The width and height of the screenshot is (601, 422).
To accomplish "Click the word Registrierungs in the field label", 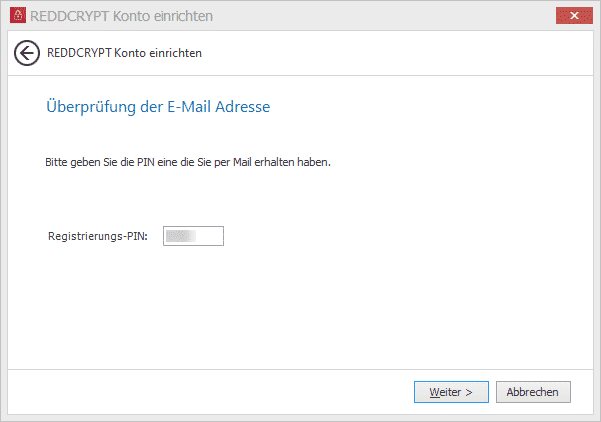I will [85, 236].
